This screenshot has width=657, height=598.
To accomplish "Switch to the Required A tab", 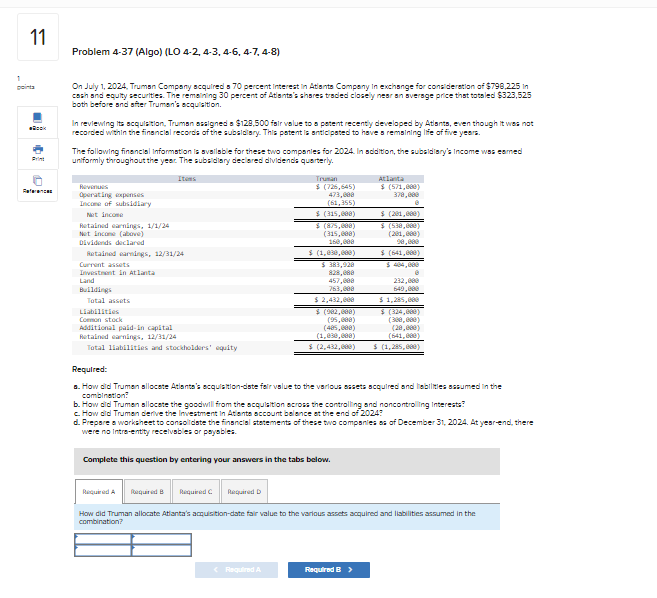I will pyautogui.click(x=99, y=492).
